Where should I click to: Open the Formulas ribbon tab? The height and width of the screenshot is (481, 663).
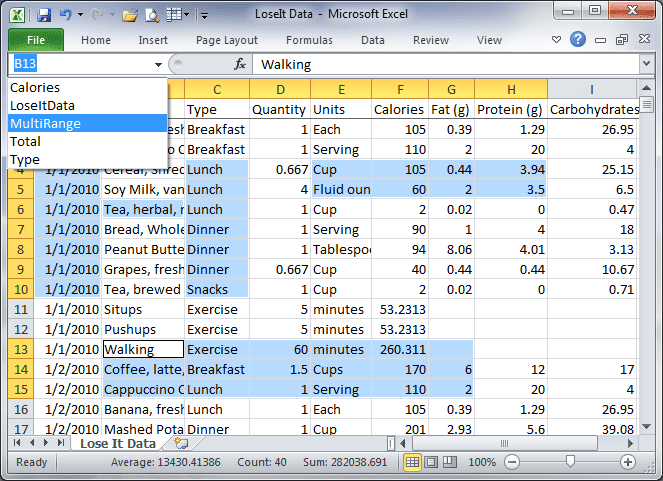[x=309, y=40]
